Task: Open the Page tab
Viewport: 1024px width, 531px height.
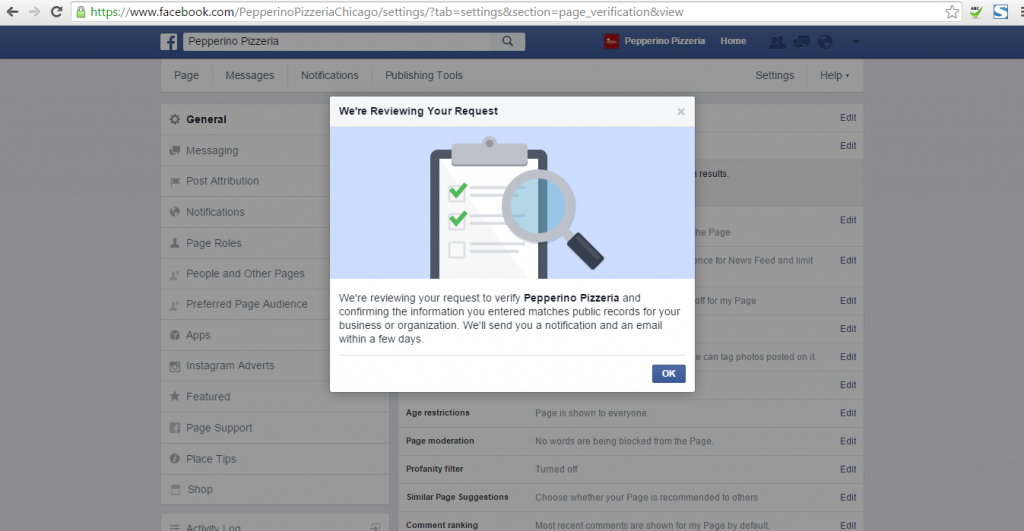Action: pos(186,75)
